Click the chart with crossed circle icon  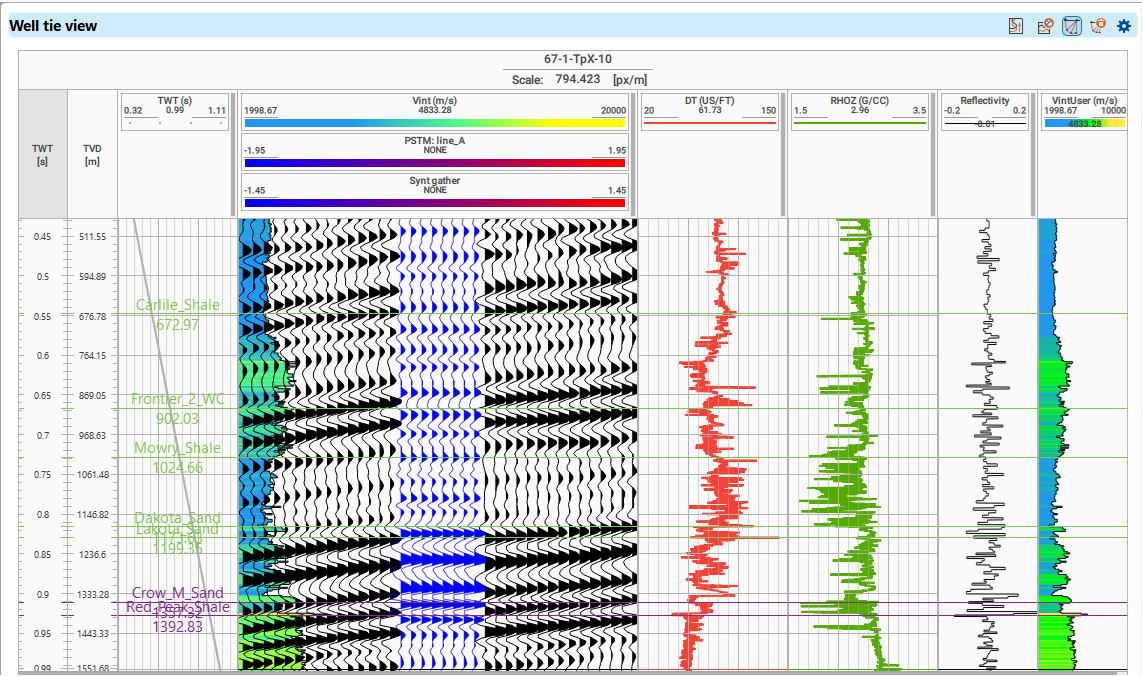(1045, 26)
